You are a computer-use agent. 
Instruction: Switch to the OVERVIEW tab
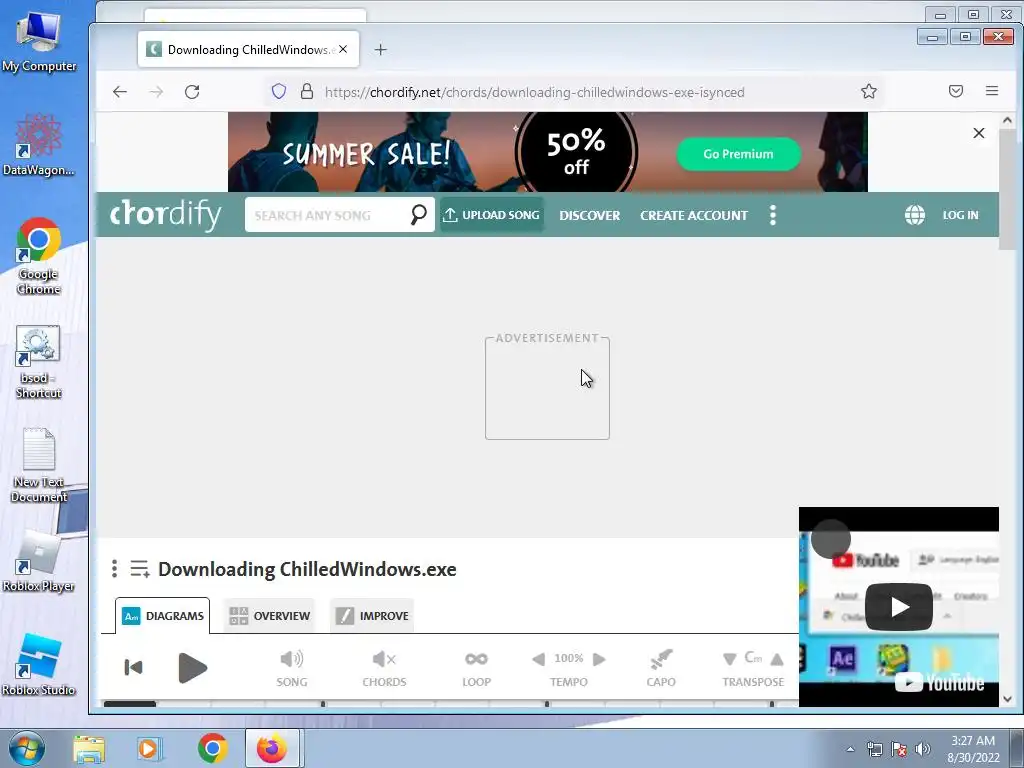[269, 616]
